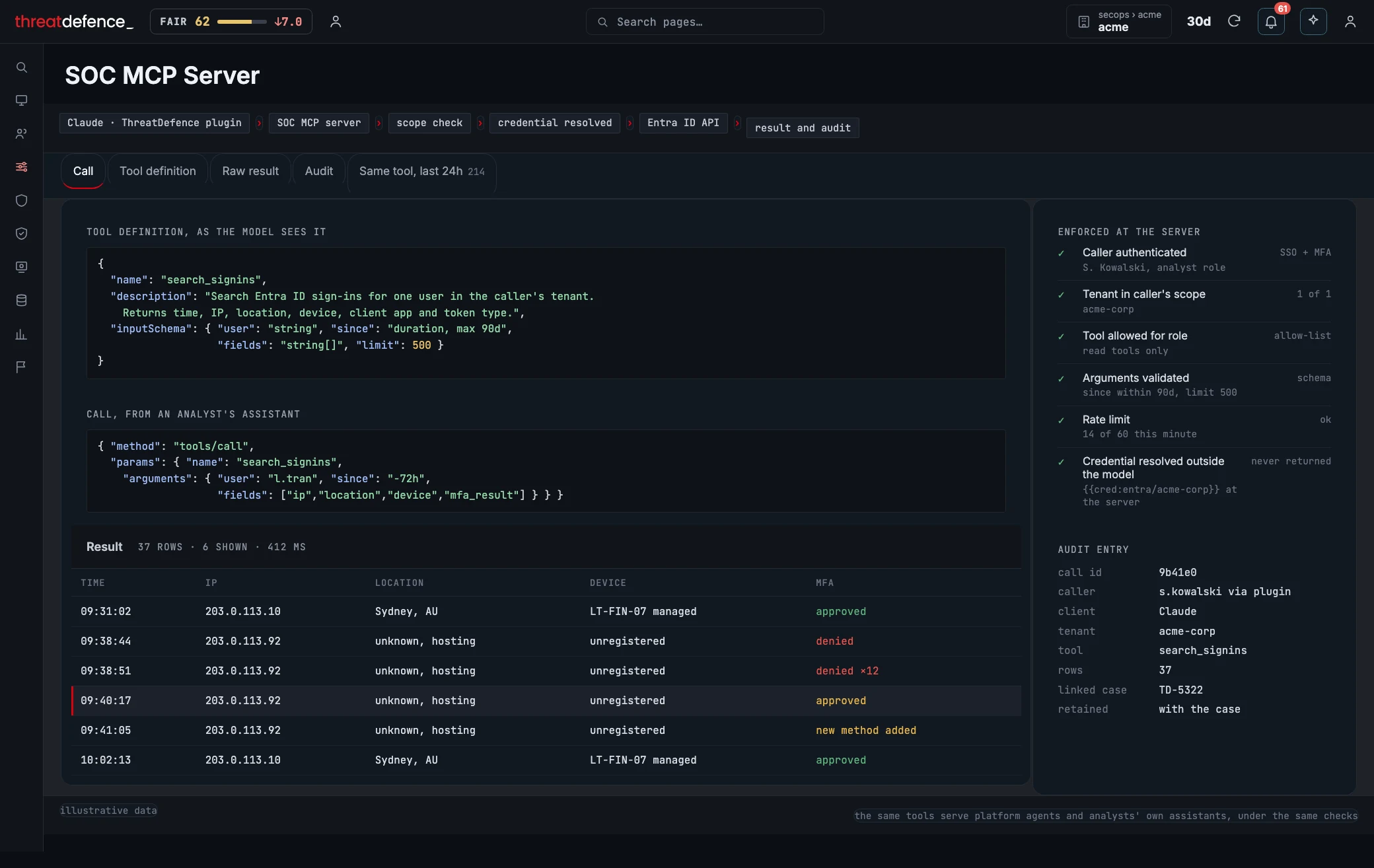The width and height of the screenshot is (1374, 868).
Task: Open the sidebar database icon
Action: pos(21,300)
